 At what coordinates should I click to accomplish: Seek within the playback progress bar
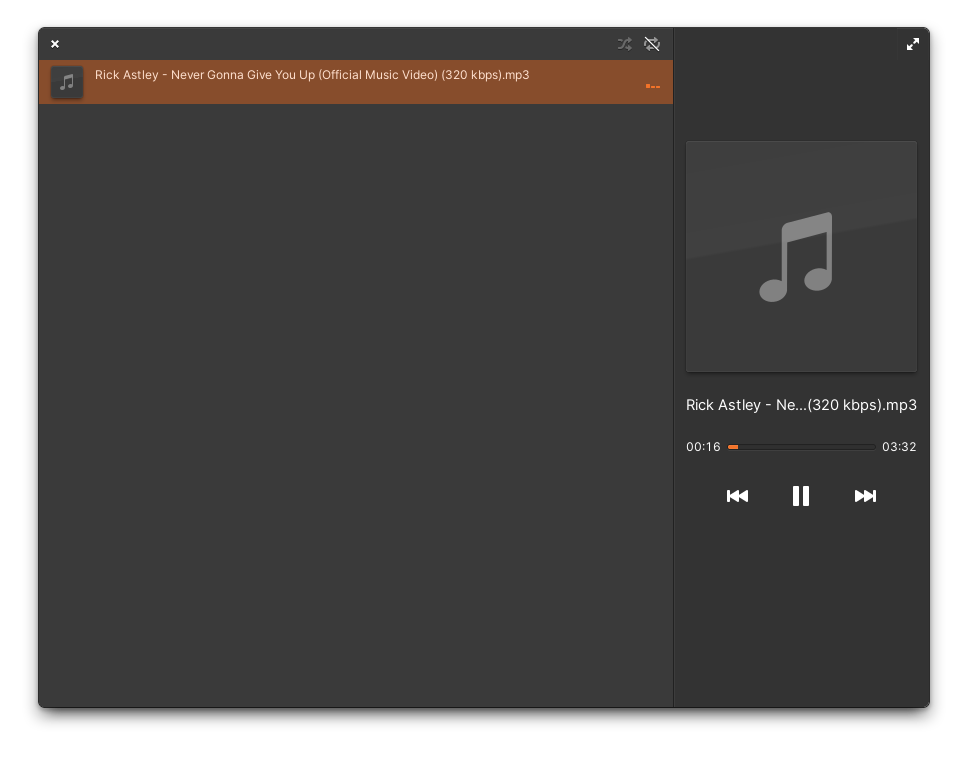[x=801, y=447]
